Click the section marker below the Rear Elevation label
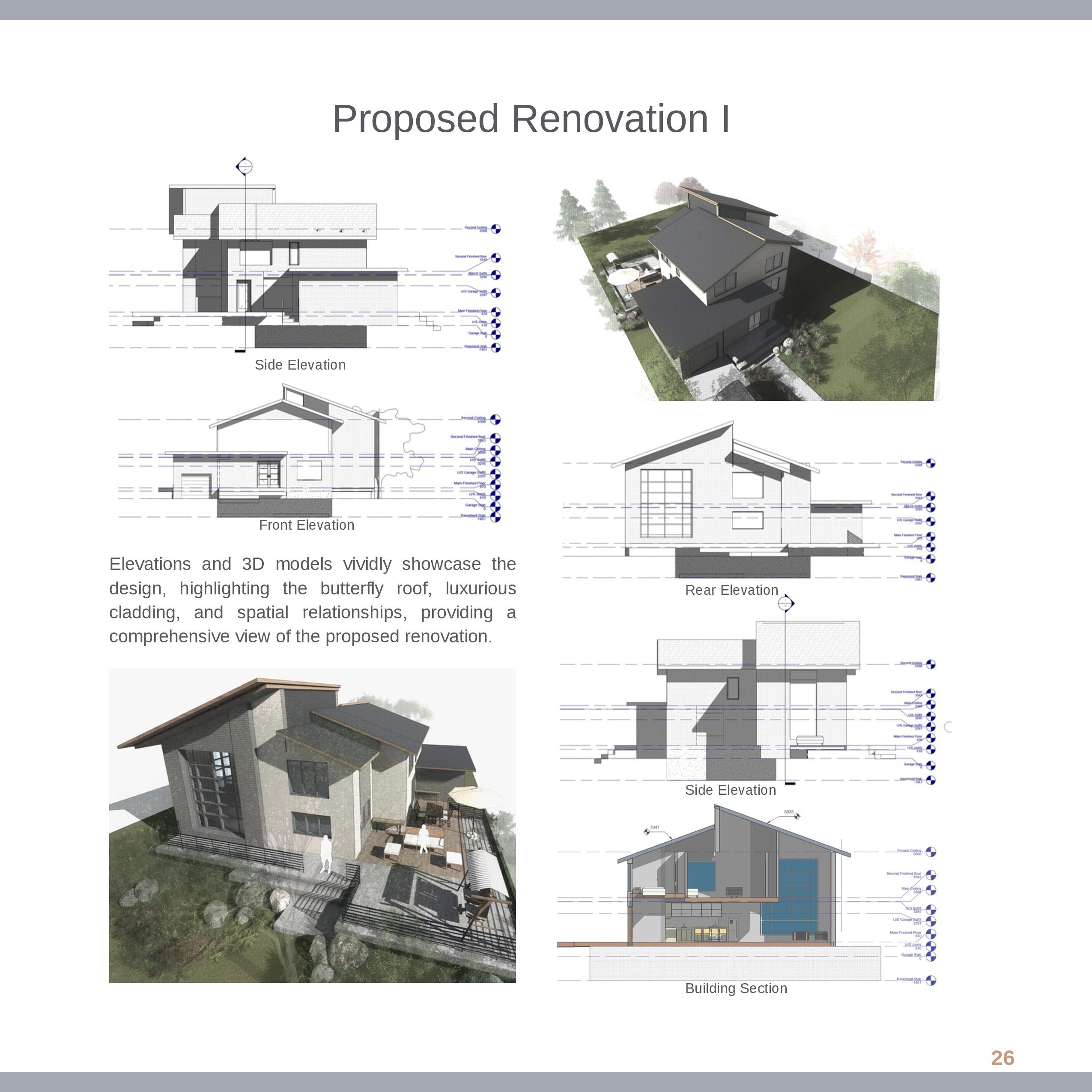 (786, 604)
